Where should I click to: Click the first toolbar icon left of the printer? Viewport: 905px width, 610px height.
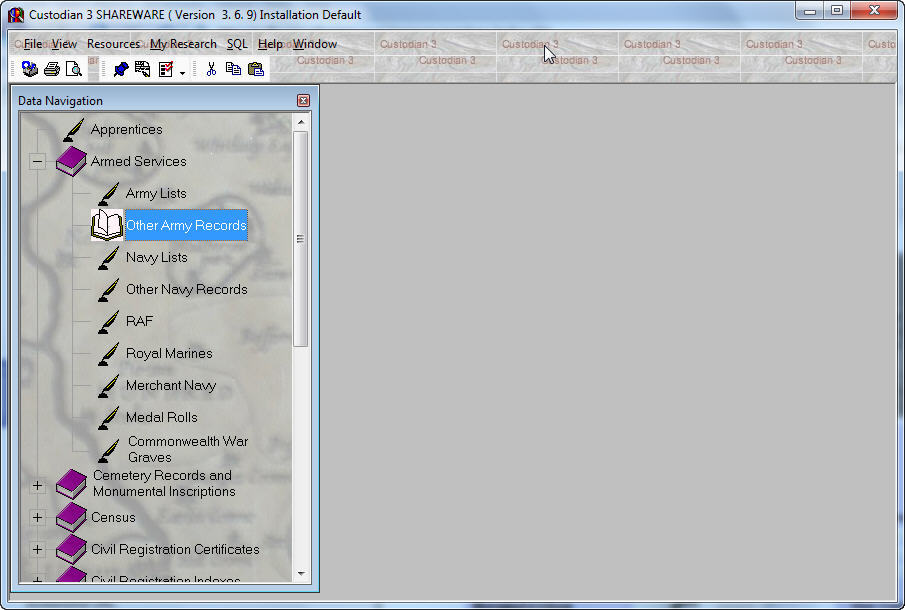(x=29, y=69)
